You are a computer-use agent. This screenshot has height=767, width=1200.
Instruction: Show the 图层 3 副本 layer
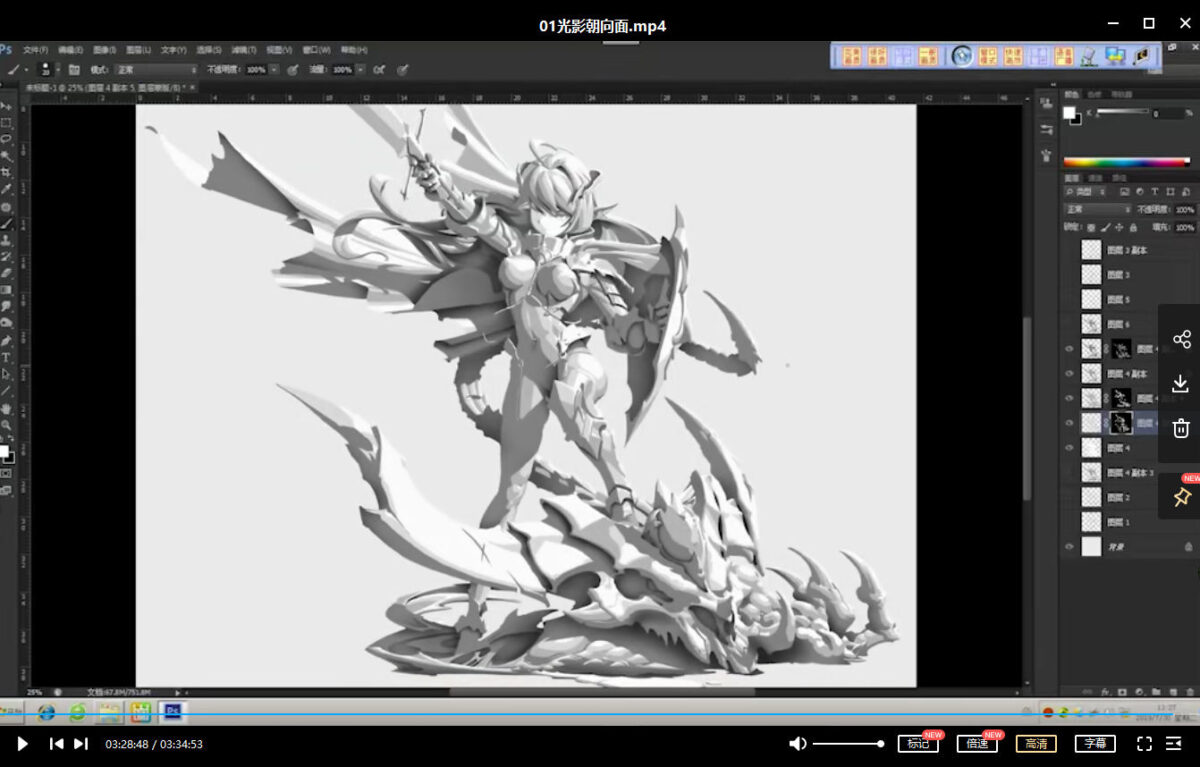coord(1070,250)
